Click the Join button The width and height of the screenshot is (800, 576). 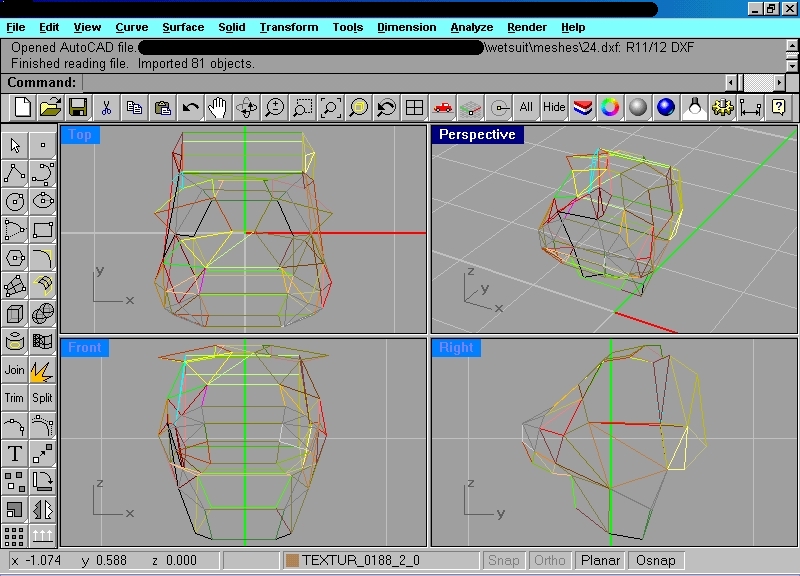tap(15, 370)
